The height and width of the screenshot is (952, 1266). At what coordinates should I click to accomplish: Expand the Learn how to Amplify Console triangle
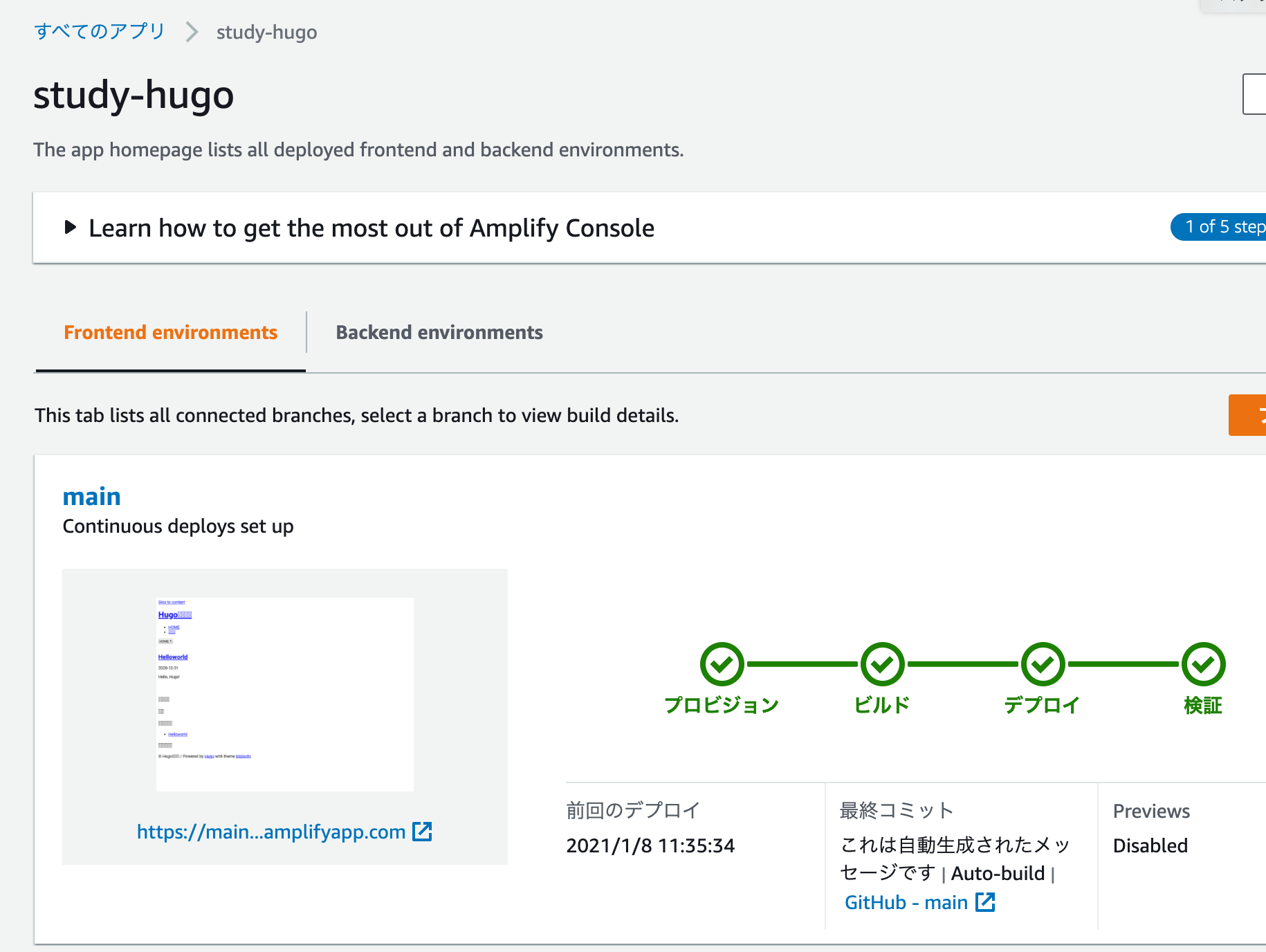70,227
